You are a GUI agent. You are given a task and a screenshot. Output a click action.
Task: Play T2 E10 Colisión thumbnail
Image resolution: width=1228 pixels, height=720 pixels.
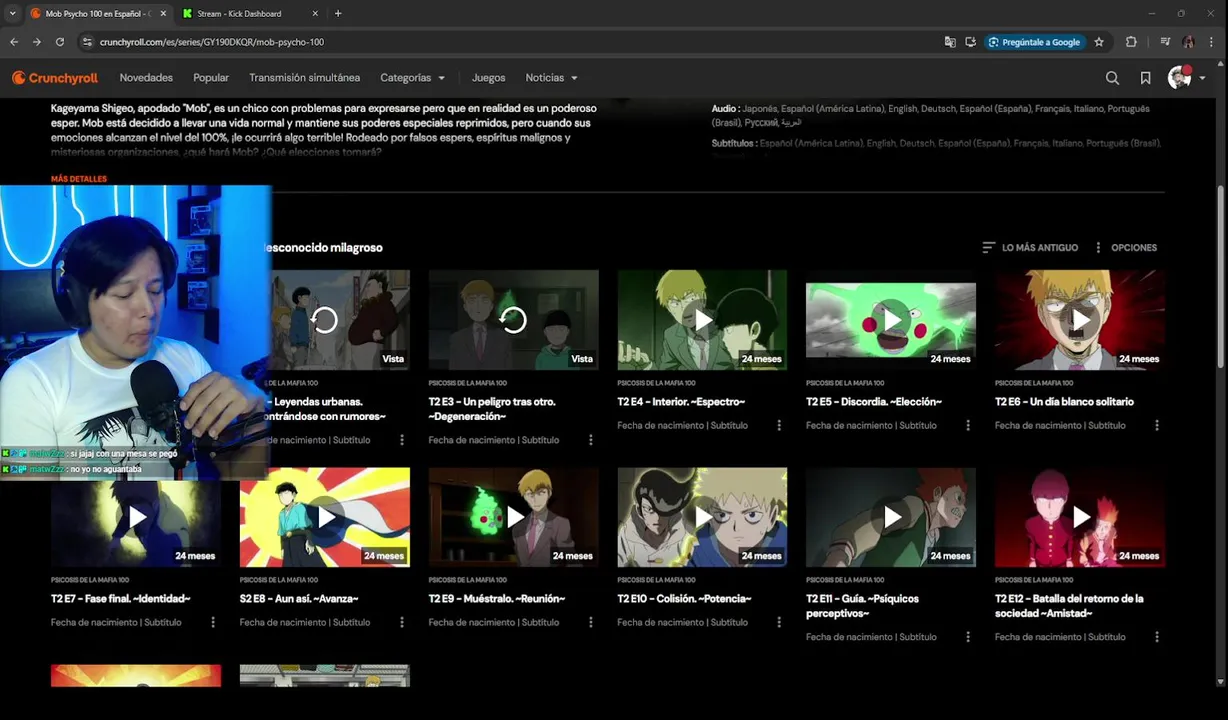tap(702, 517)
